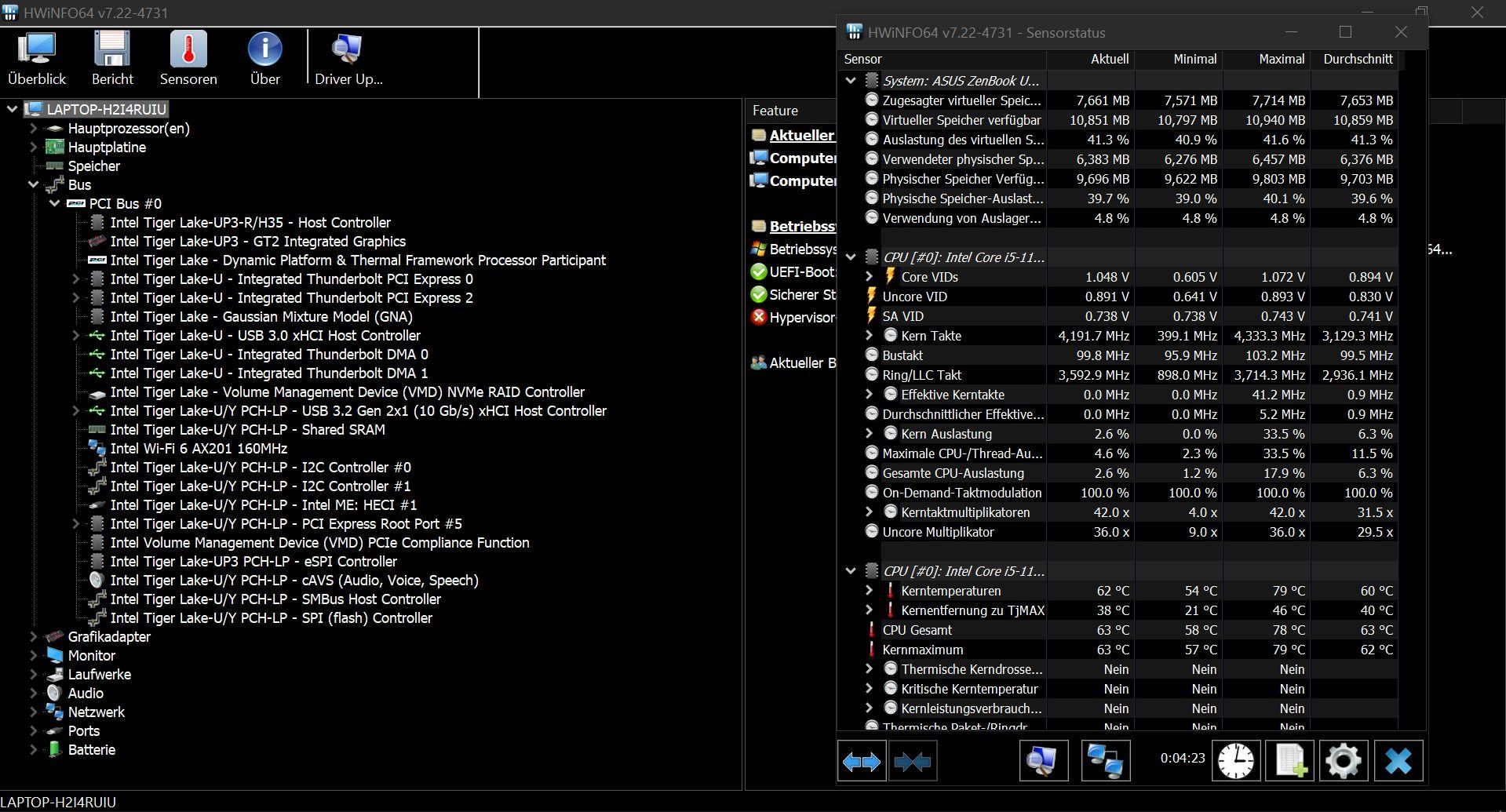The width and height of the screenshot is (1506, 812).
Task: Click the Über info icon
Action: (265, 58)
